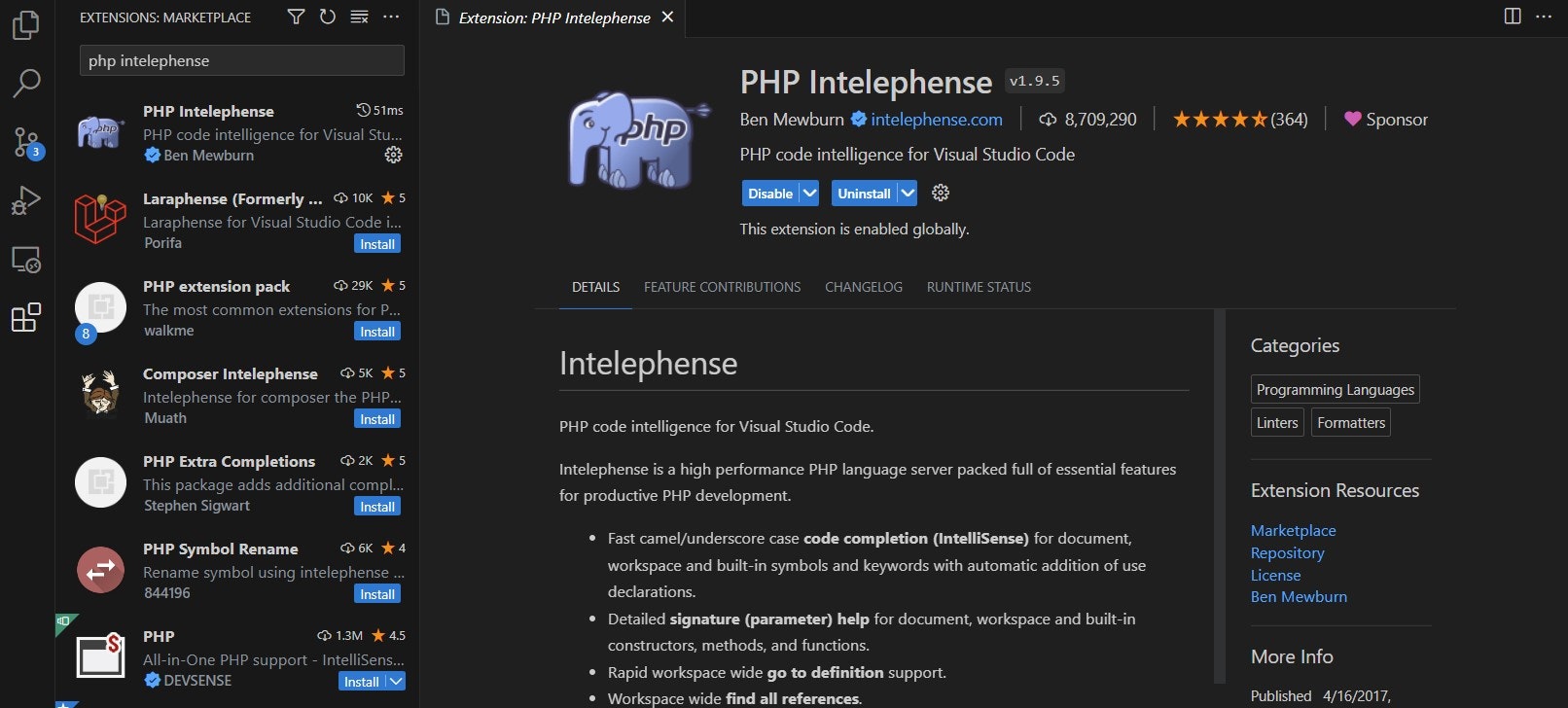Viewport: 1568px width, 708px height.
Task: Open the Search view in activity bar
Action: click(26, 84)
